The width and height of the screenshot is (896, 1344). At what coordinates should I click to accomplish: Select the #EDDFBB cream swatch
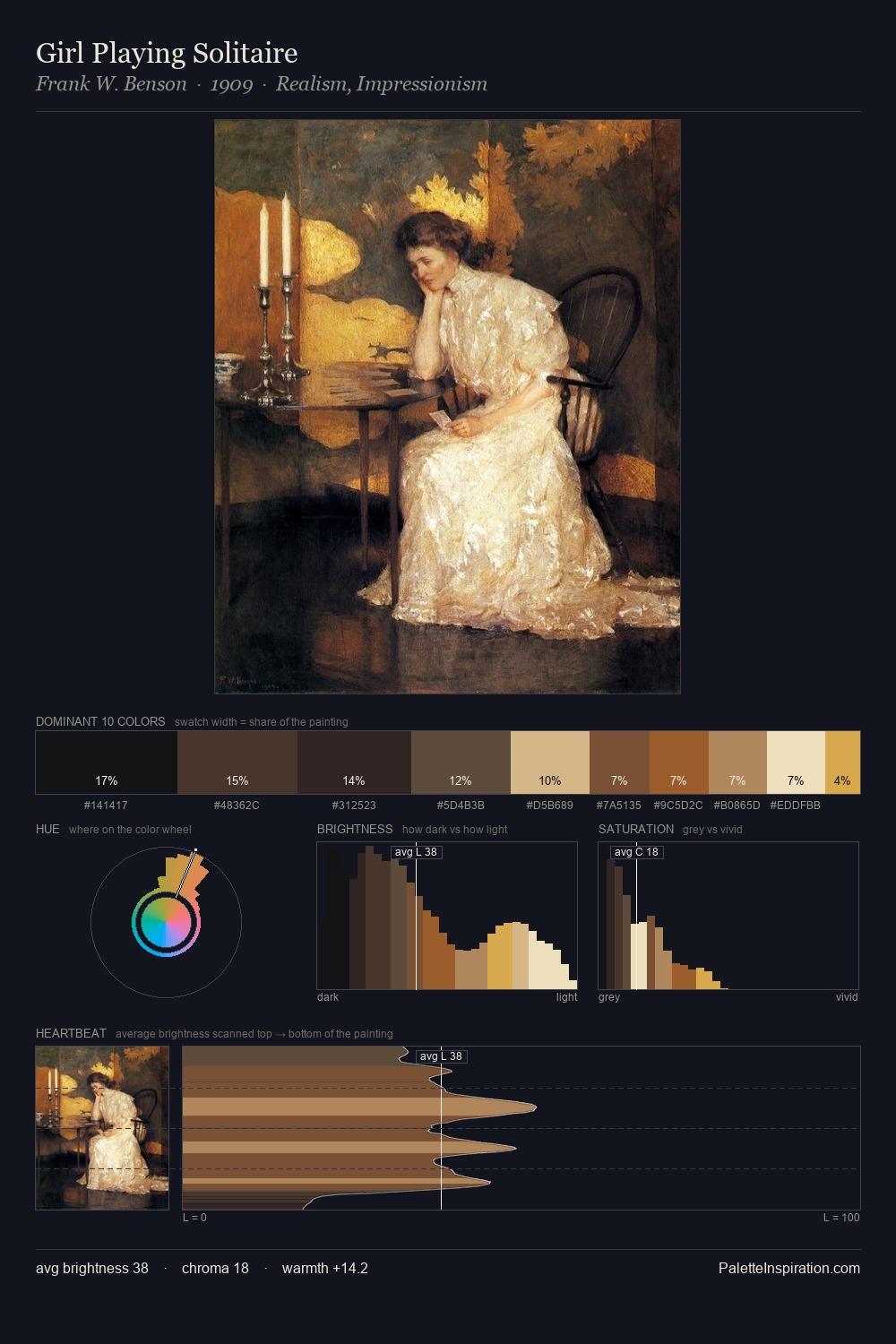point(796,762)
